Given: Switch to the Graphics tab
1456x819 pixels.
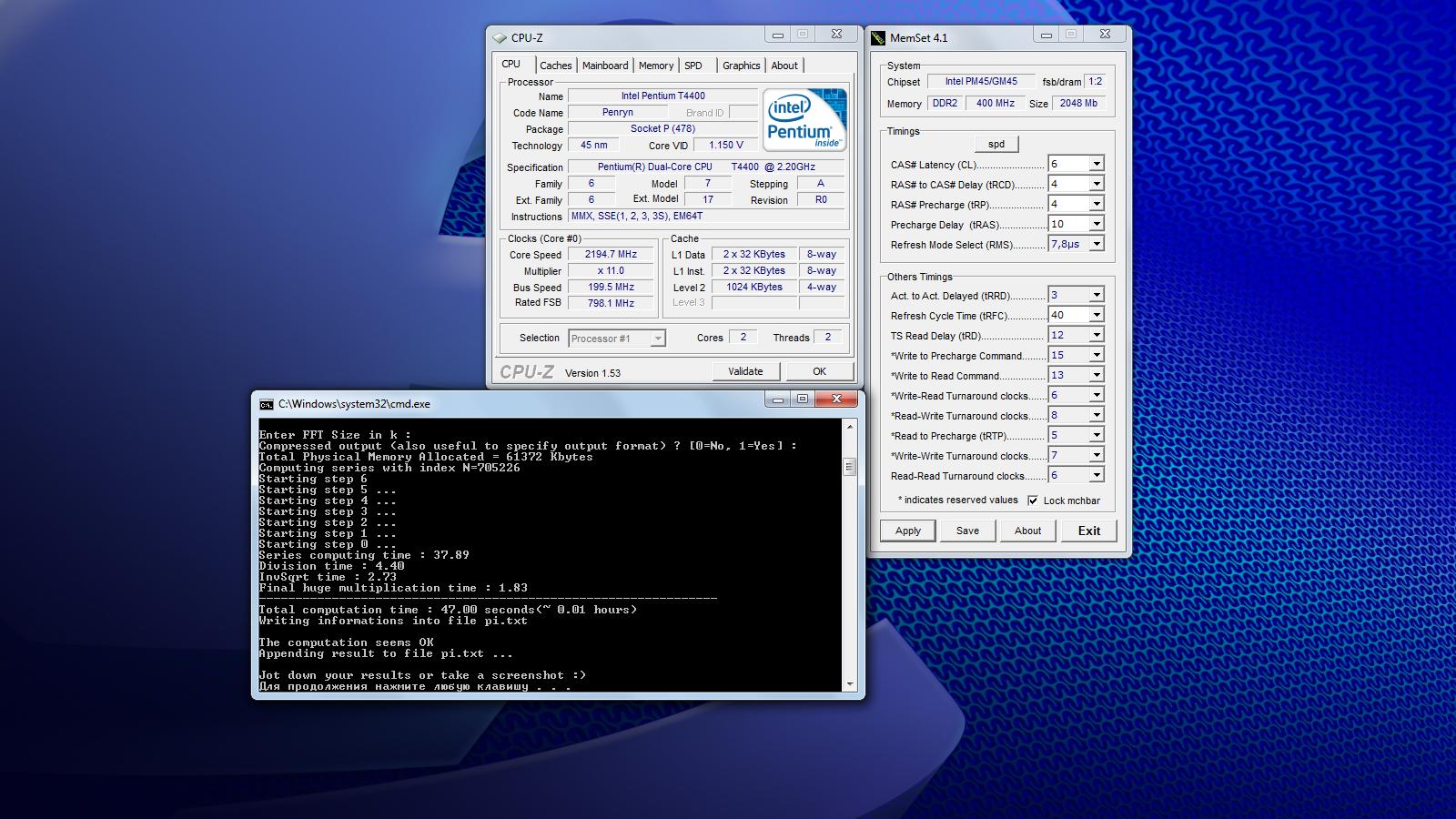Looking at the screenshot, I should click(742, 66).
